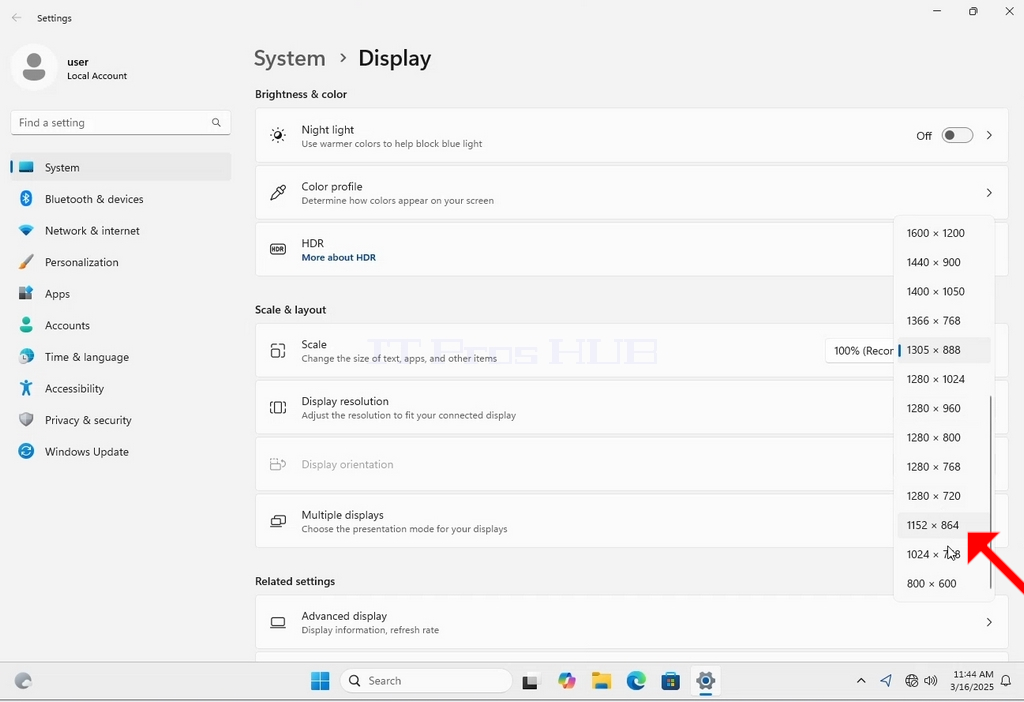
Task: Choose 1440 × 900 resolution
Action: click(944, 263)
